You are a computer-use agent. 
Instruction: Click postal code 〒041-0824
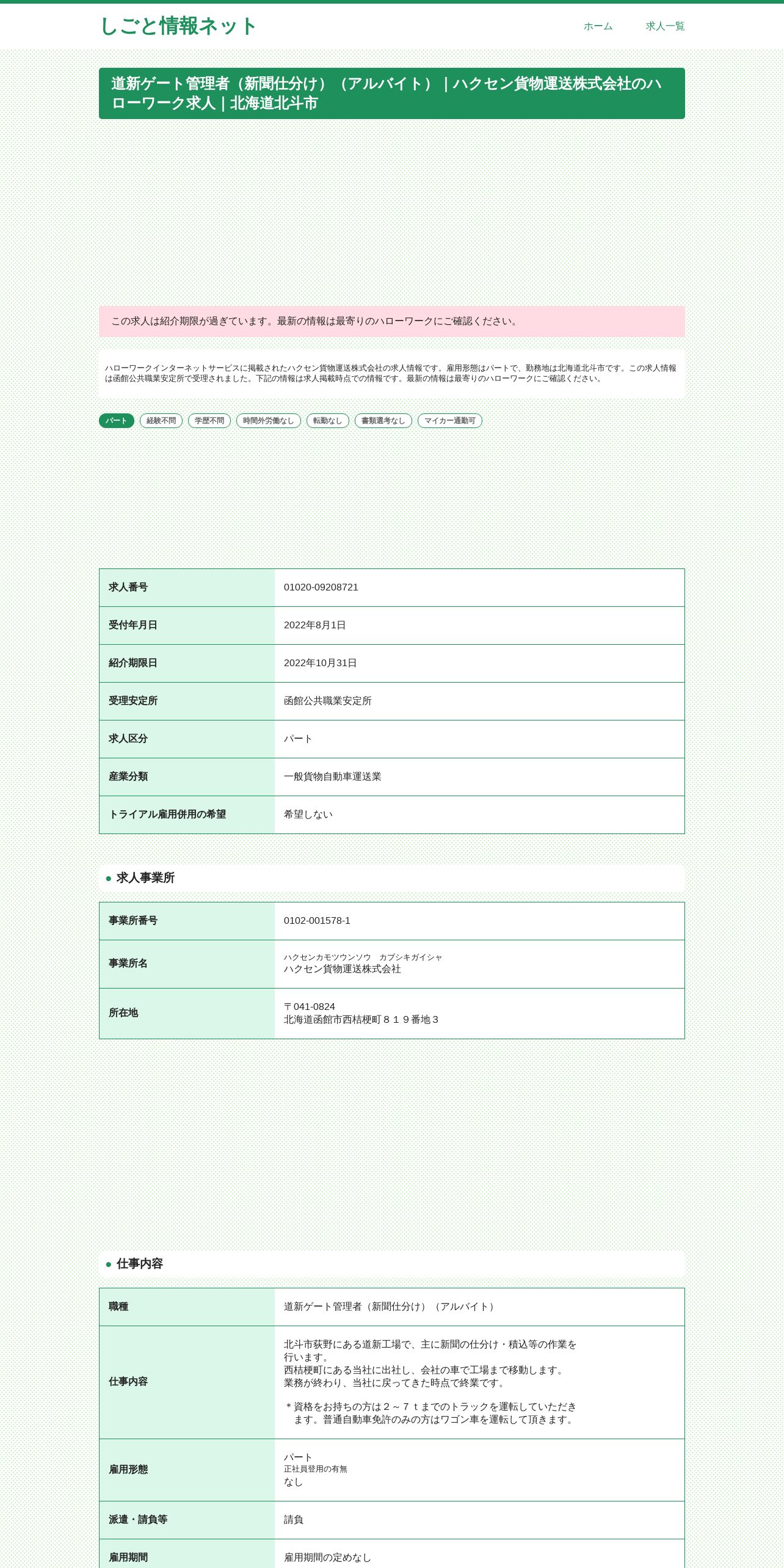point(310,1007)
